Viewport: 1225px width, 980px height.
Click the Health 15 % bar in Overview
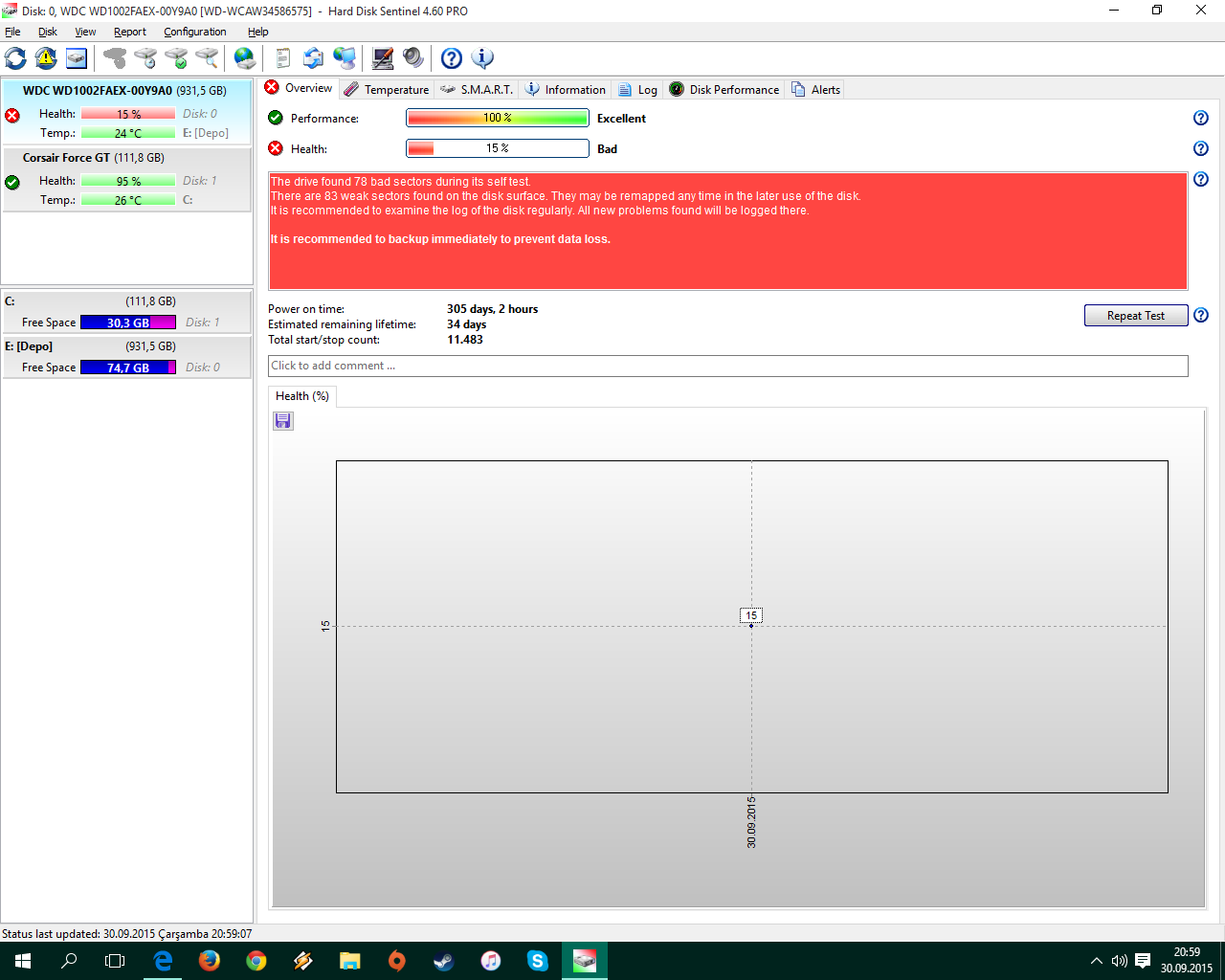point(498,148)
